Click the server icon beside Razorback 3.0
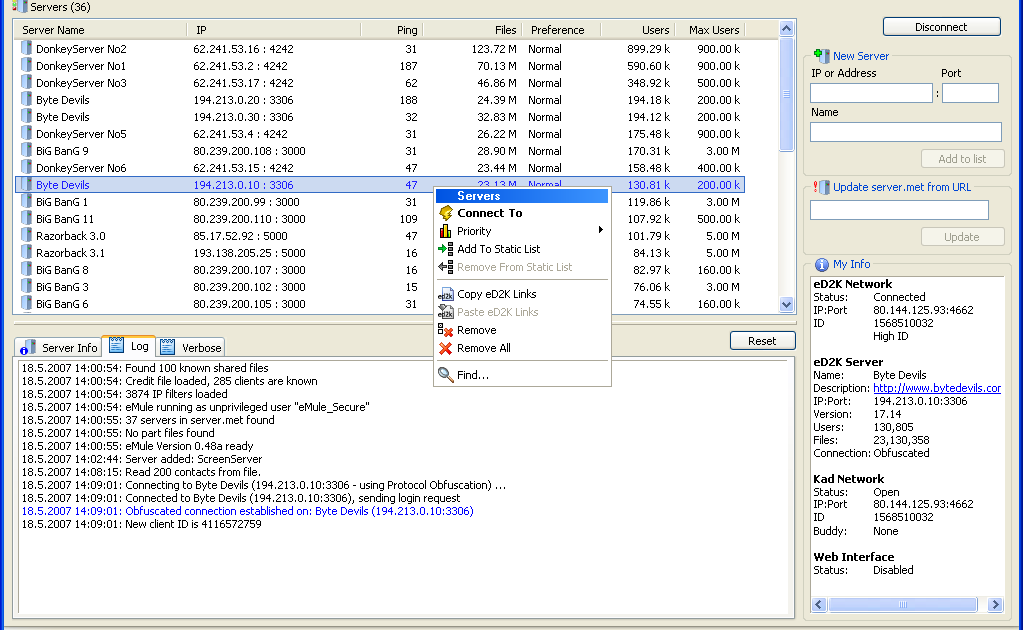Screen dimensions: 1023x630 pyautogui.click(x=26, y=235)
